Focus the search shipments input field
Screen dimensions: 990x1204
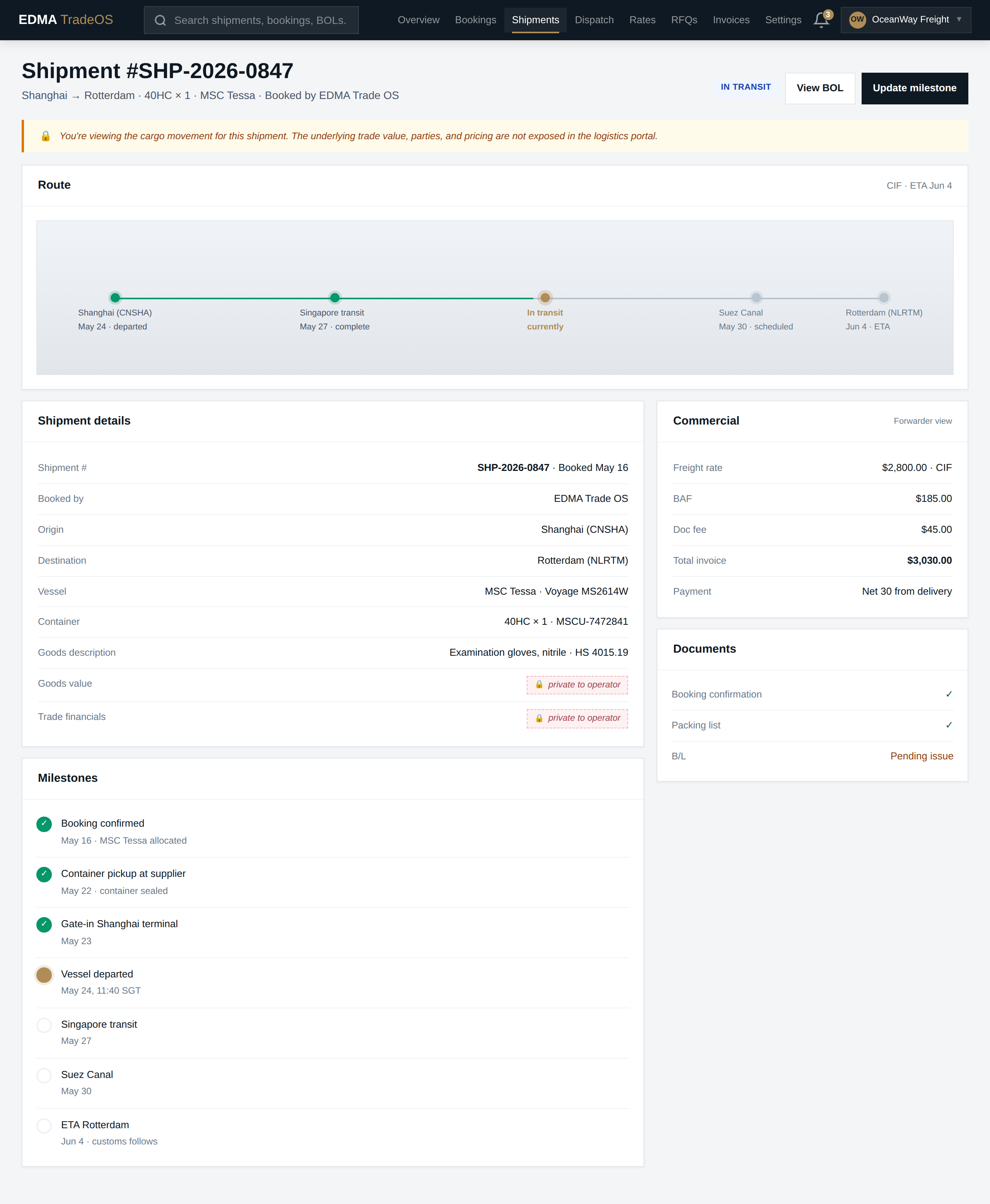[251, 20]
